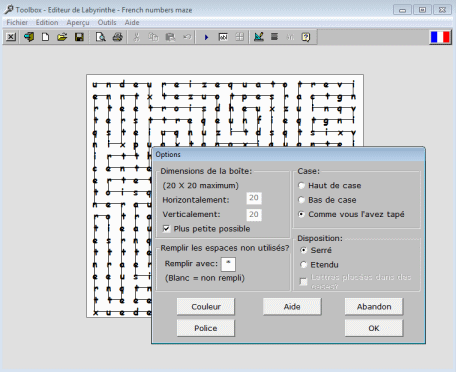Viewport: 456px width, 372px height.
Task: Click the Aide button in Options
Action: [x=292, y=306]
